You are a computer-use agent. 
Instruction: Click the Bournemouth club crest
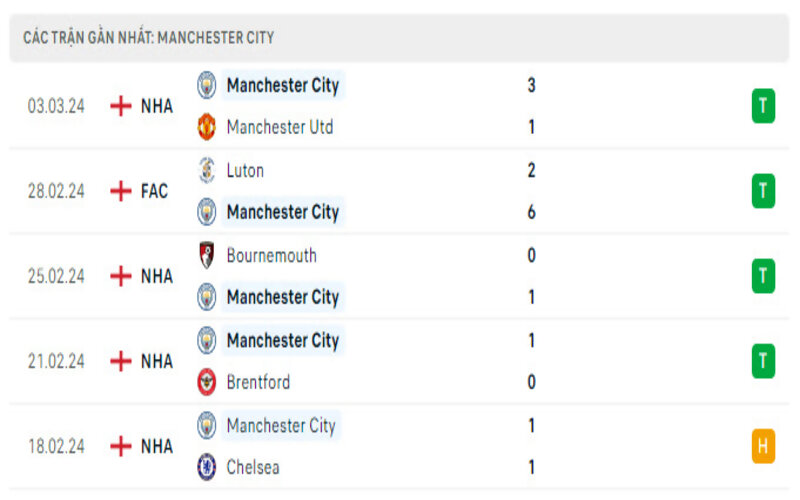pyautogui.click(x=207, y=255)
